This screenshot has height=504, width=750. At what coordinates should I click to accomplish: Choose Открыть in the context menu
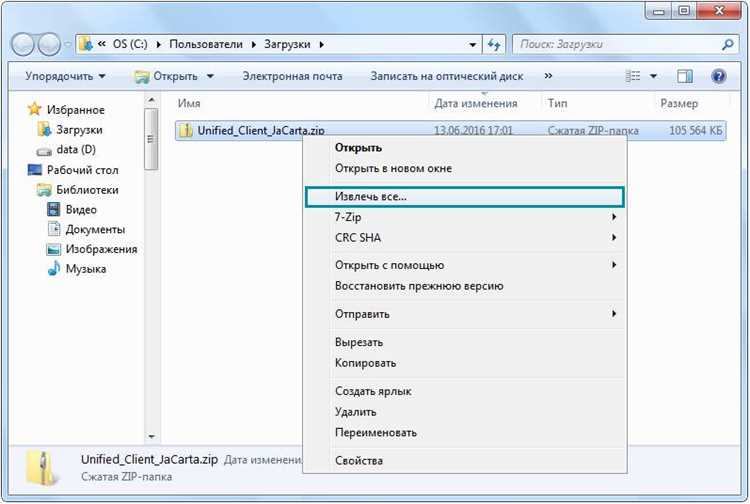(464, 148)
